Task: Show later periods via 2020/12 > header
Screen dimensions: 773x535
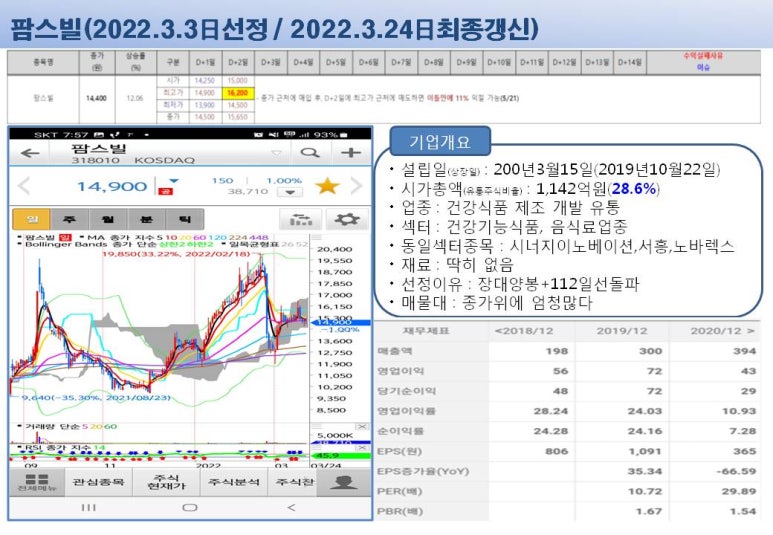Action: [x=722, y=331]
